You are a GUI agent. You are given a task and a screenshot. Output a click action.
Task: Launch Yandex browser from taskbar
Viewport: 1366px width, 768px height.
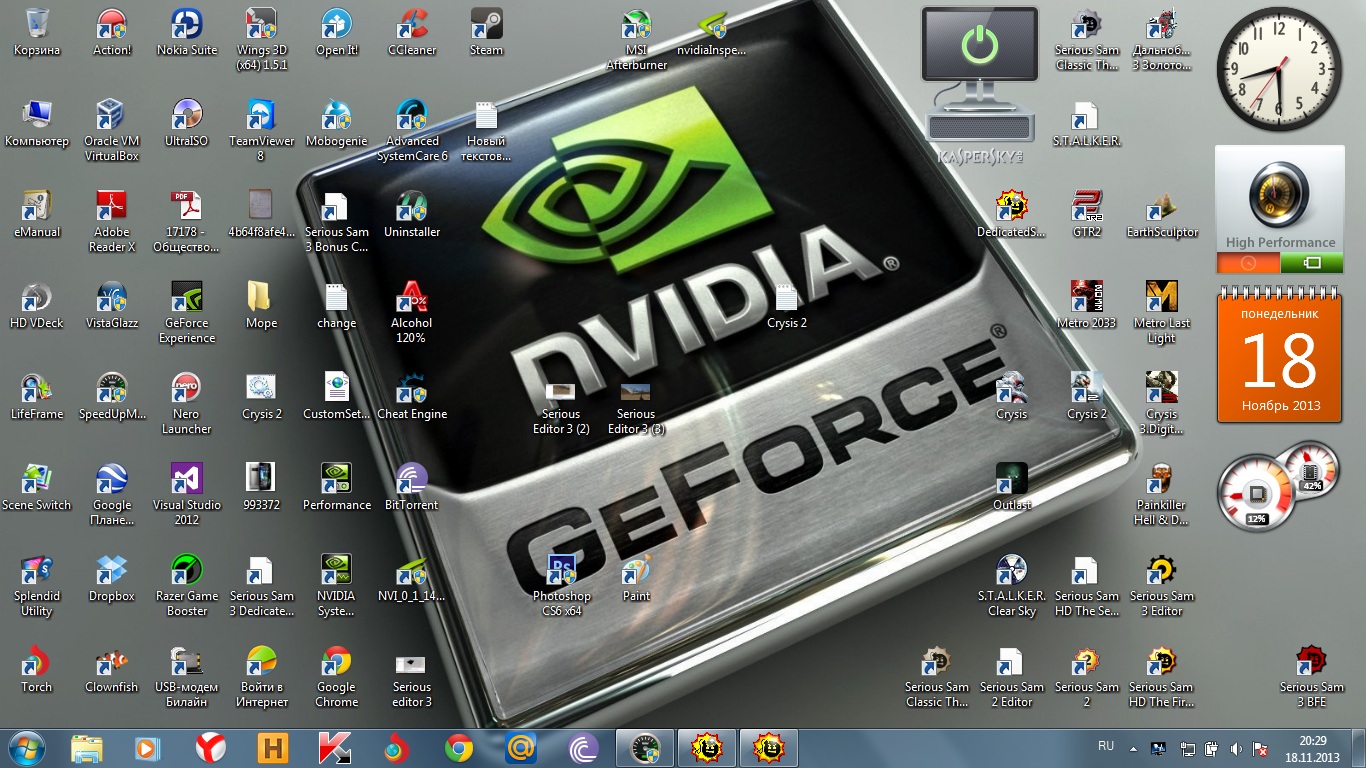coord(210,748)
